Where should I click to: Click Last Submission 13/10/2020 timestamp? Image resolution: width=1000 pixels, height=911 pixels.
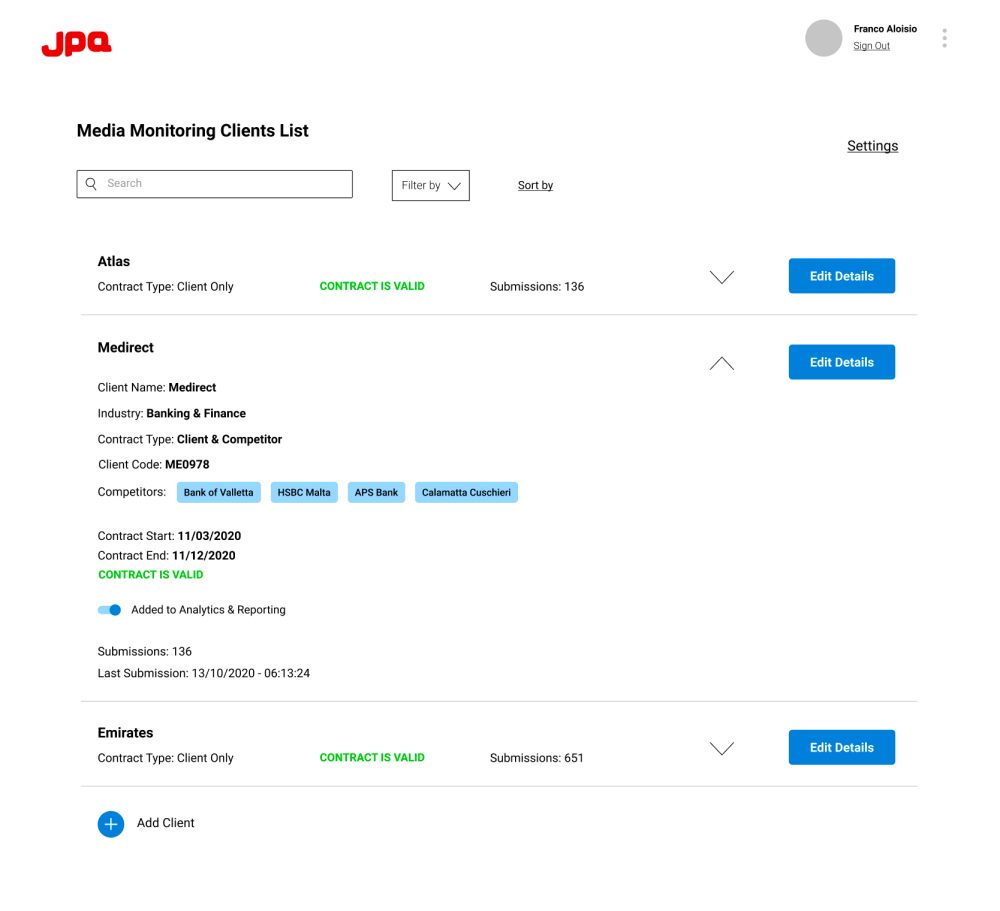click(203, 674)
